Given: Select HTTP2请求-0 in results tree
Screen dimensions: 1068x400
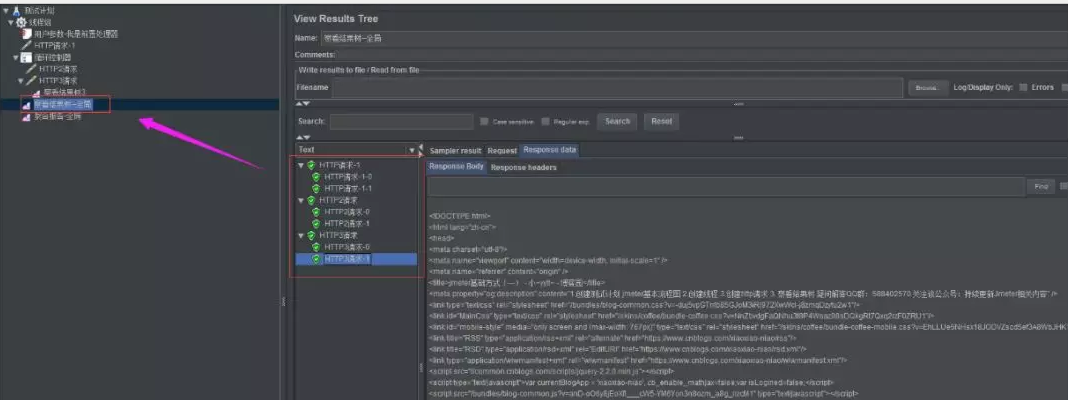Looking at the screenshot, I should (347, 212).
